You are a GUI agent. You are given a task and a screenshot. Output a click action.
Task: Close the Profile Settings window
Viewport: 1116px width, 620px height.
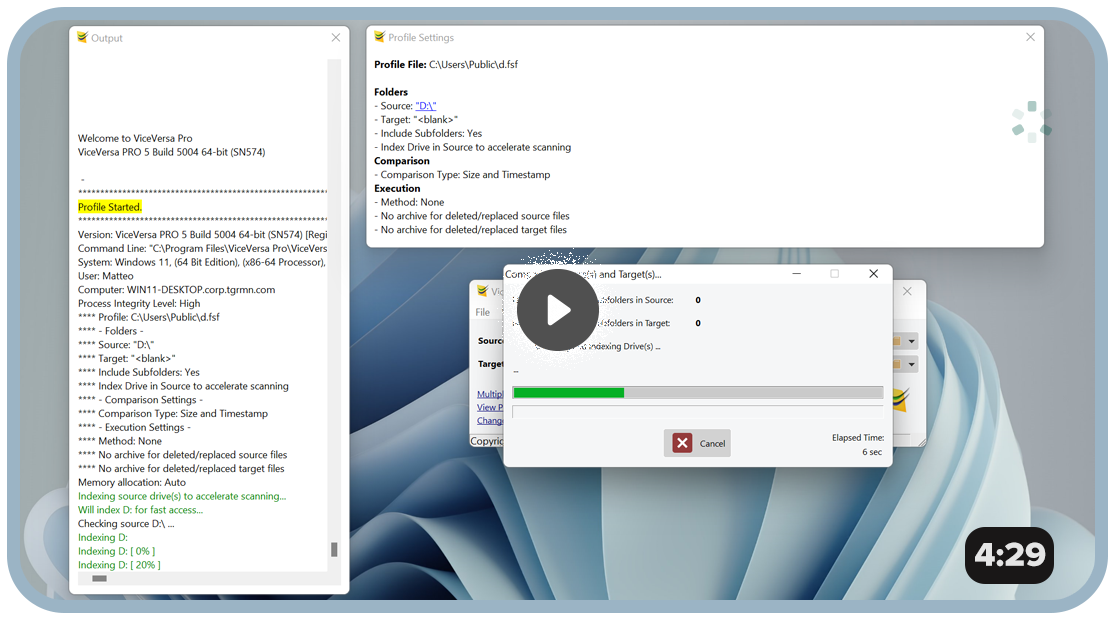pos(1030,37)
